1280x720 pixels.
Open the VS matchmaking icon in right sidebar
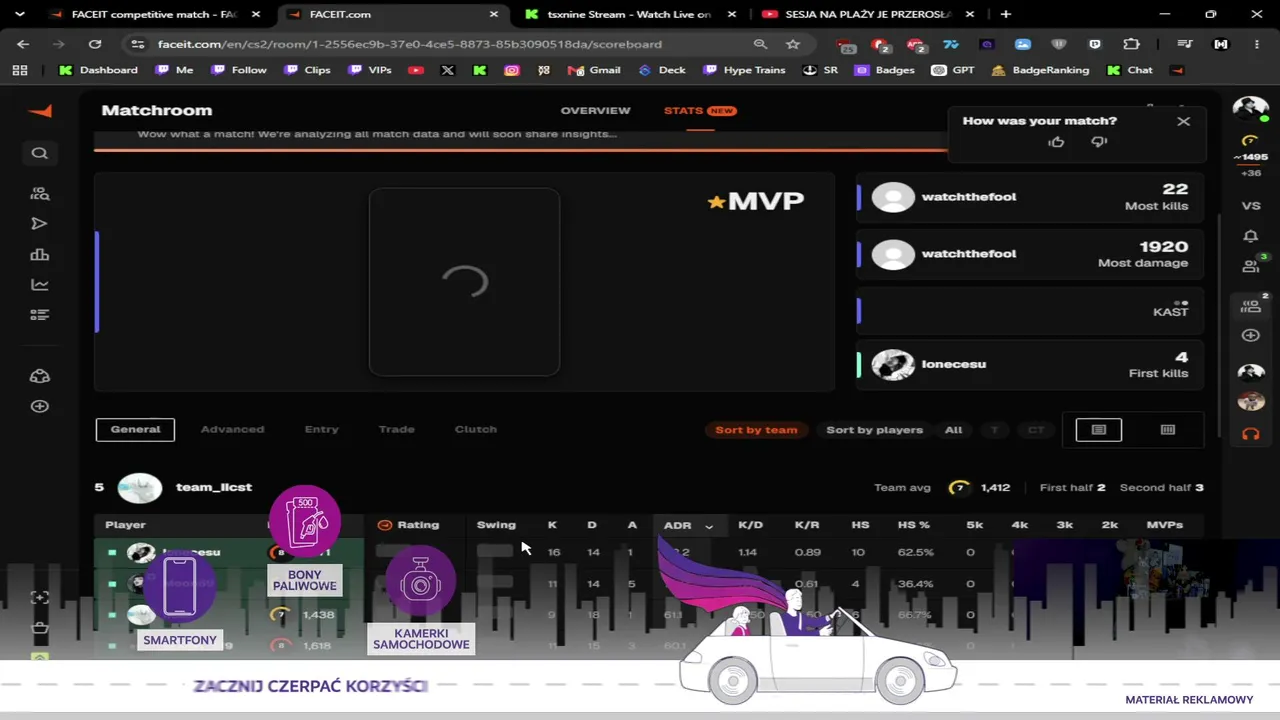[x=1251, y=206]
